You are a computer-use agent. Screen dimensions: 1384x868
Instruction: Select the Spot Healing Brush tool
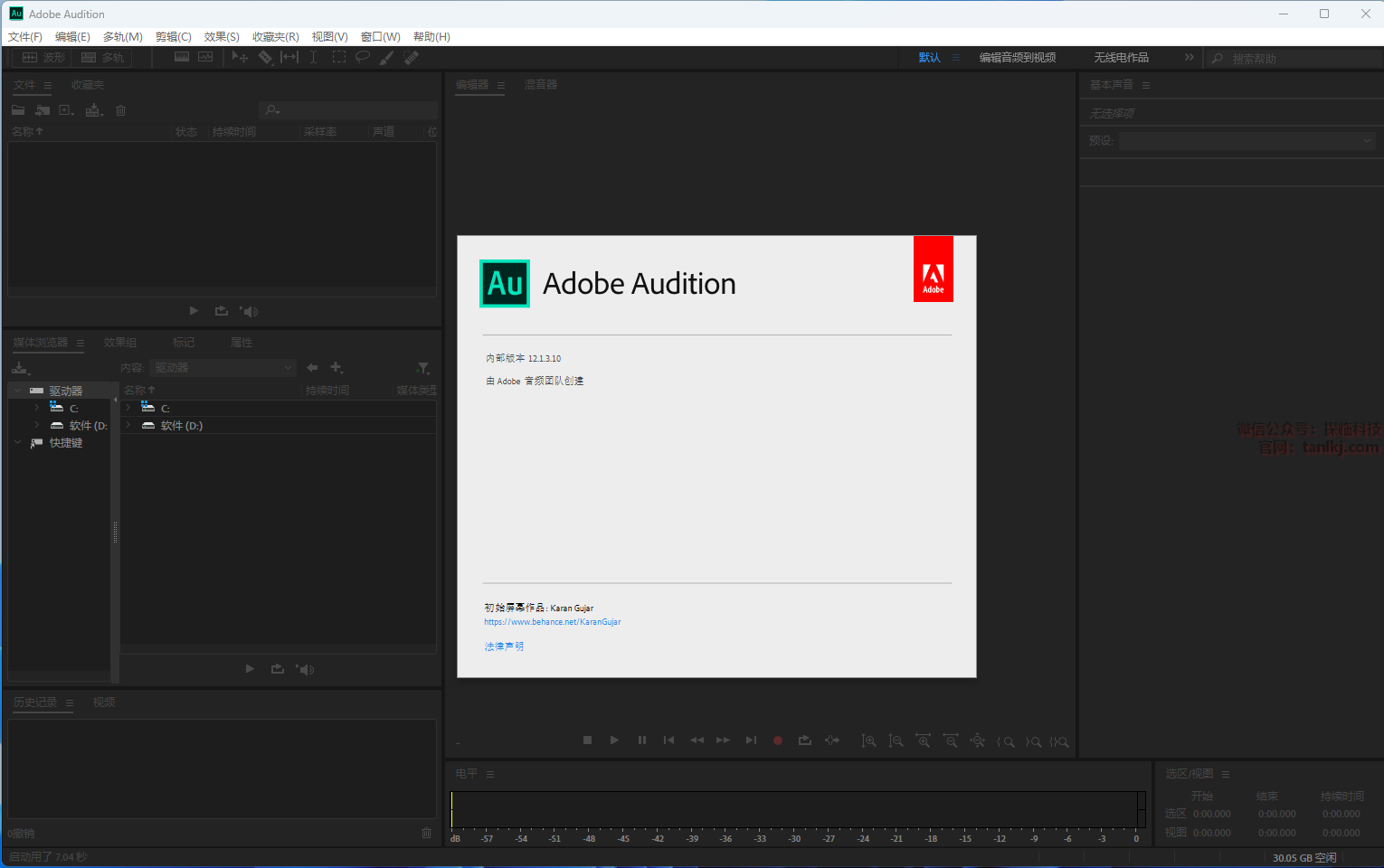(x=411, y=57)
